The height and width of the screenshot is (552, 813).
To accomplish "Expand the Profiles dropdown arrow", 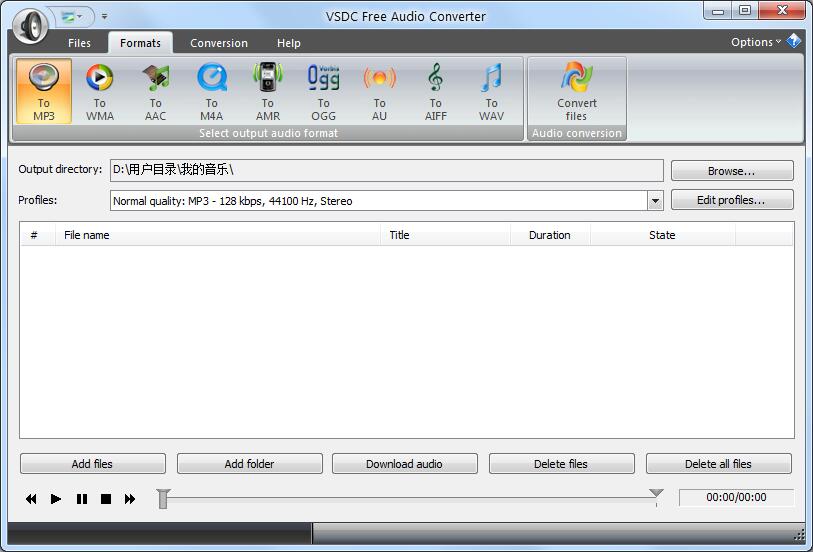I will (x=655, y=201).
